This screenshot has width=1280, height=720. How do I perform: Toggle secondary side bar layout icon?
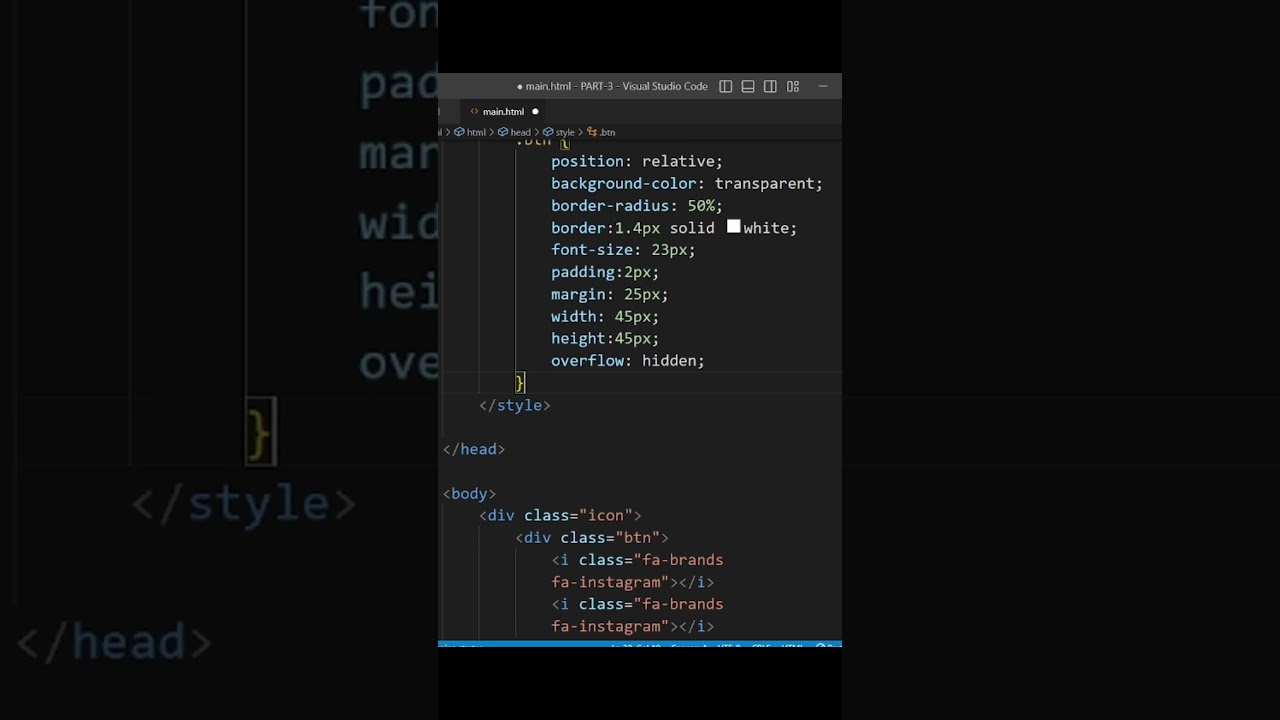(x=770, y=87)
